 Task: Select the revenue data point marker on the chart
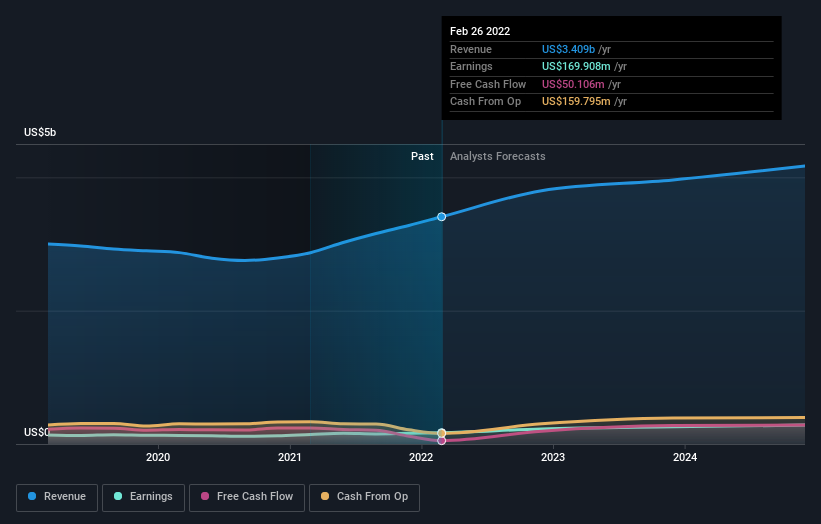(x=441, y=217)
